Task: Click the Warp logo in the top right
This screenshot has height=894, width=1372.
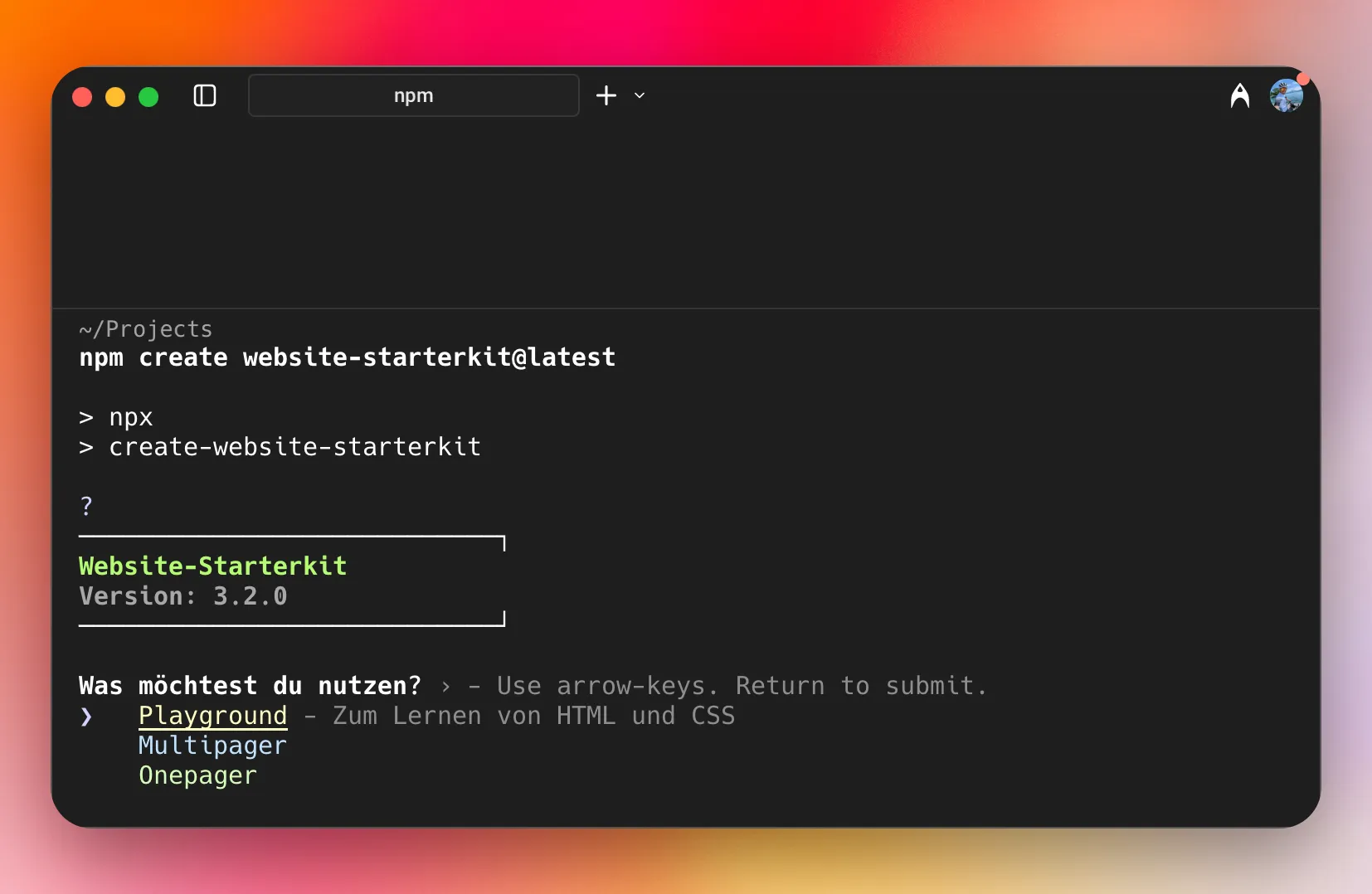Action: click(1240, 95)
